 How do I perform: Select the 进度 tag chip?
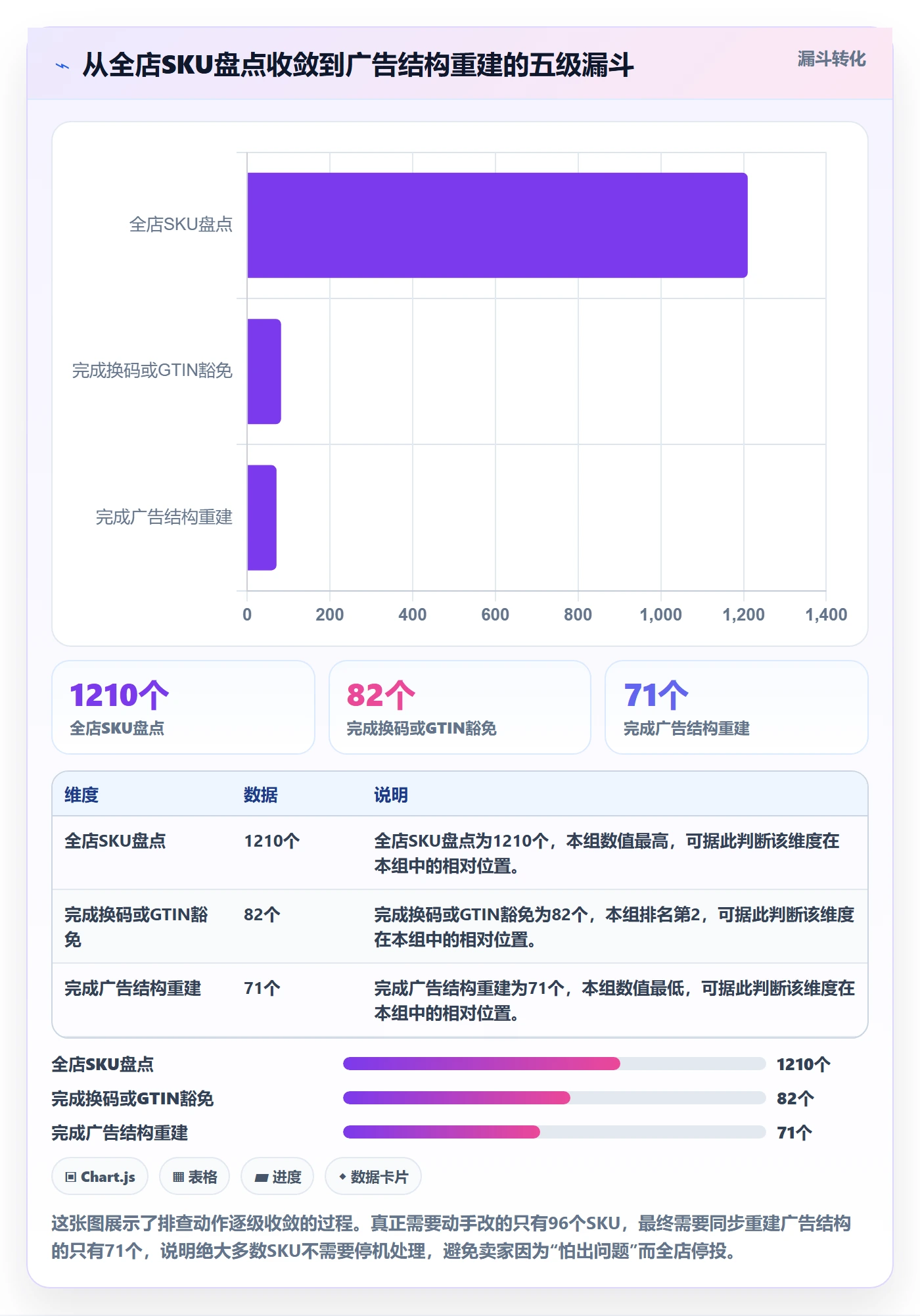pos(277,1177)
